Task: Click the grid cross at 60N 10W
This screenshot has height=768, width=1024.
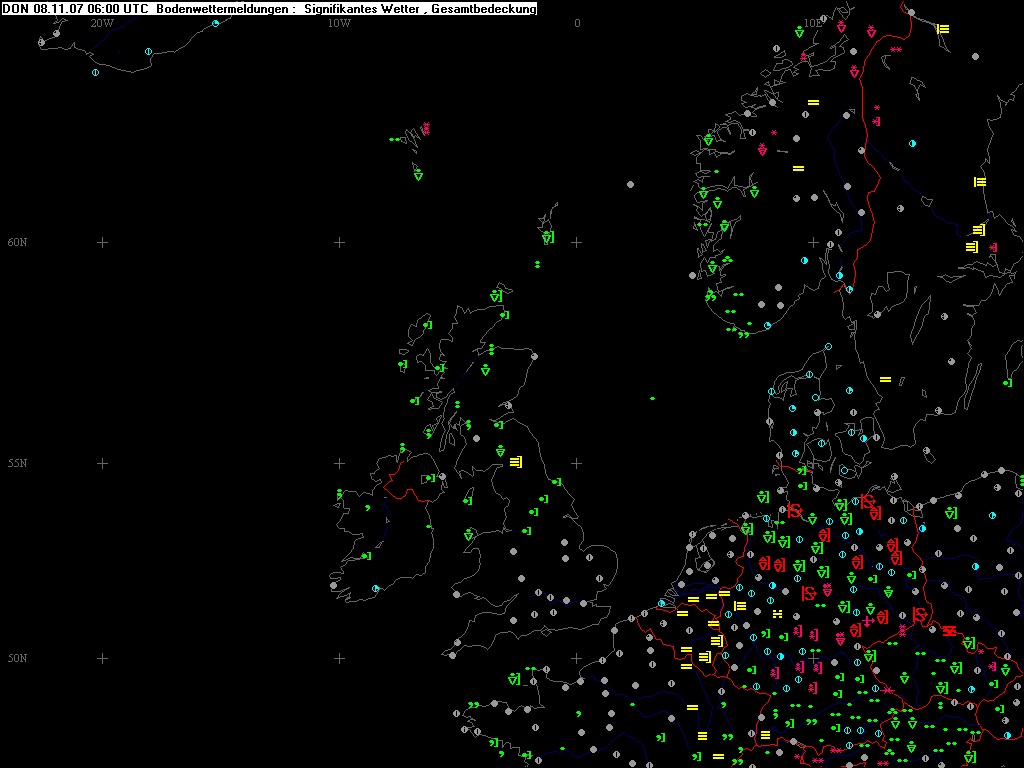Action: click(339, 242)
